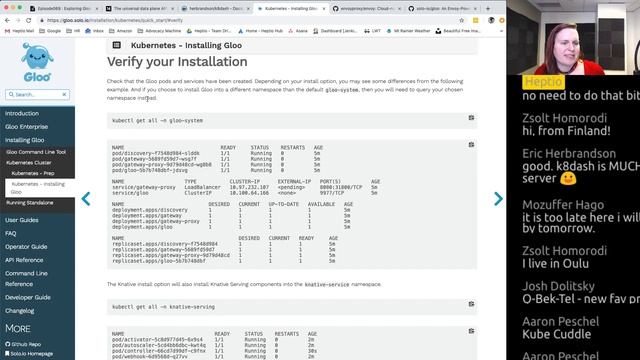Open the Kubernetes Cluster sidebar item

[x=29, y=162]
